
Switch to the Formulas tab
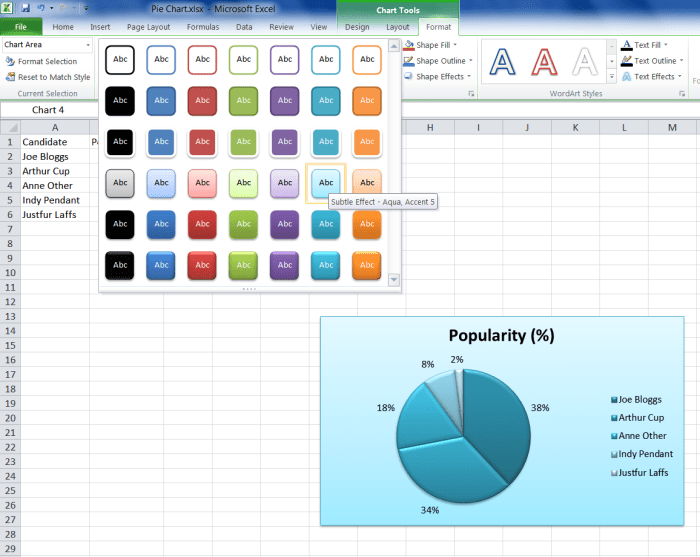tap(203, 27)
